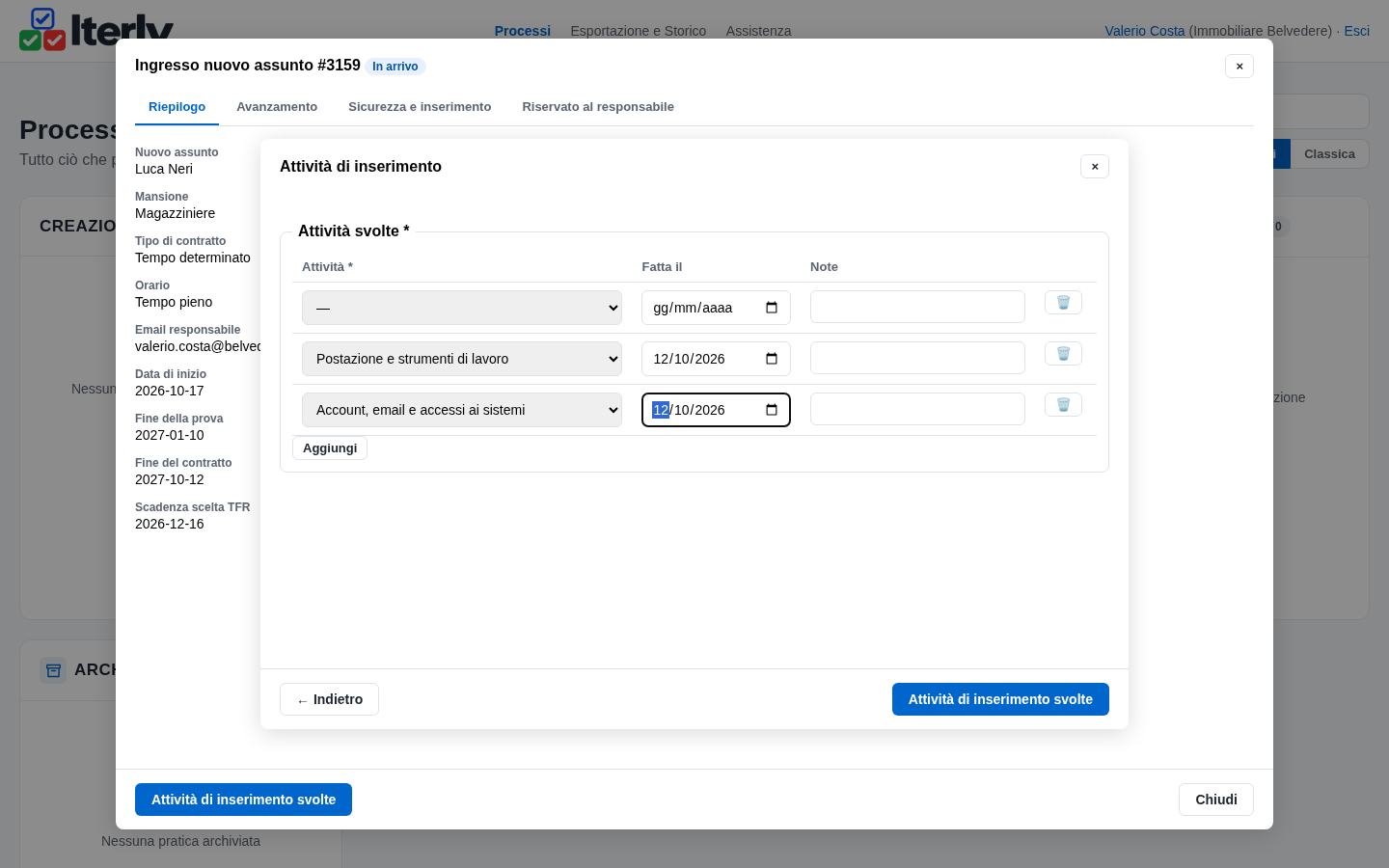The image size is (1389, 868).
Task: Open the empty Attività dropdown
Action: (x=462, y=308)
